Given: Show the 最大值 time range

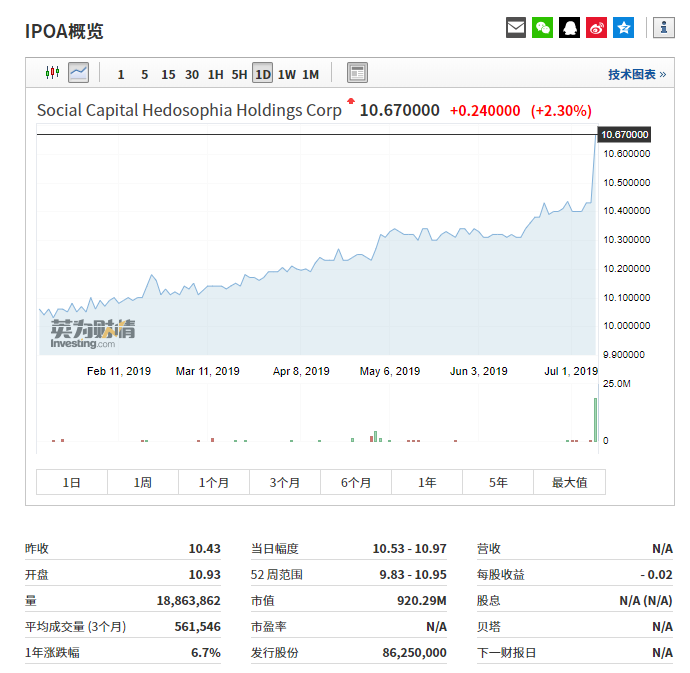Looking at the screenshot, I should click(569, 482).
